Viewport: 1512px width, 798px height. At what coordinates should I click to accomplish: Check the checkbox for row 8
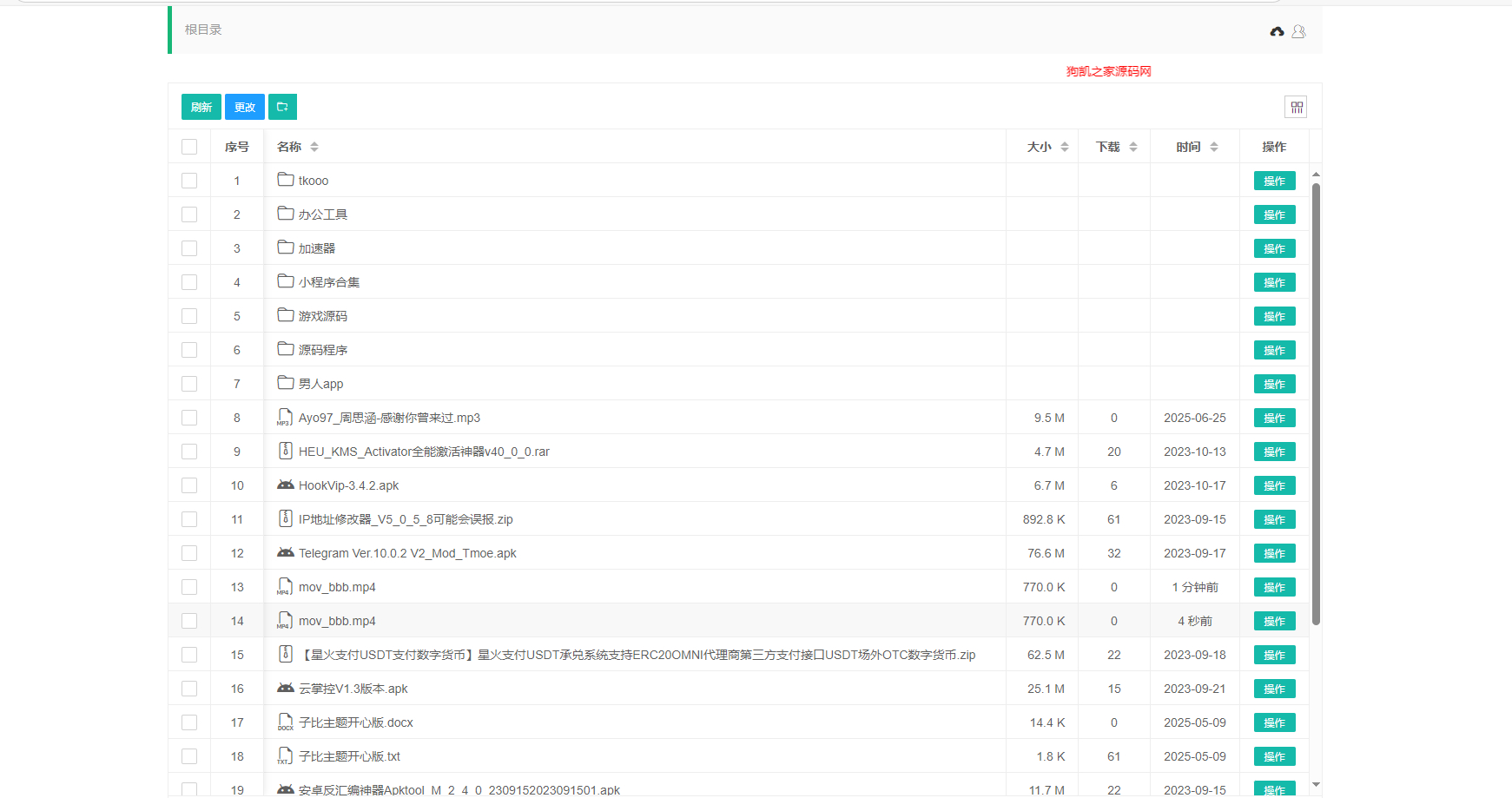[x=189, y=417]
